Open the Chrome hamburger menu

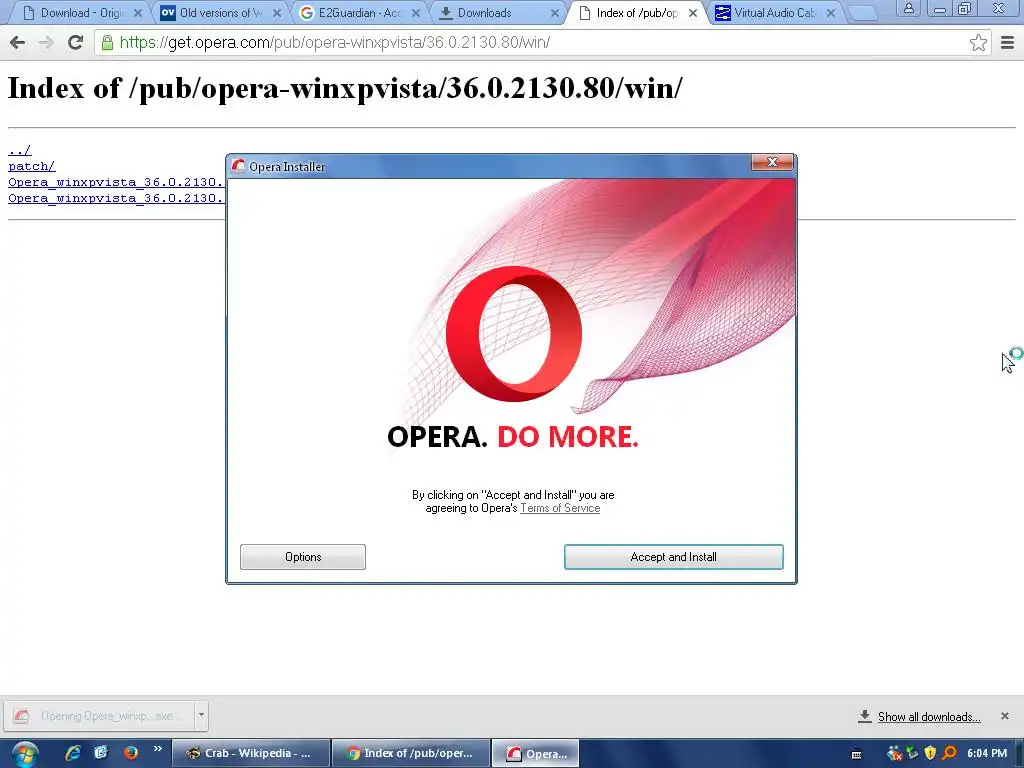click(1007, 43)
